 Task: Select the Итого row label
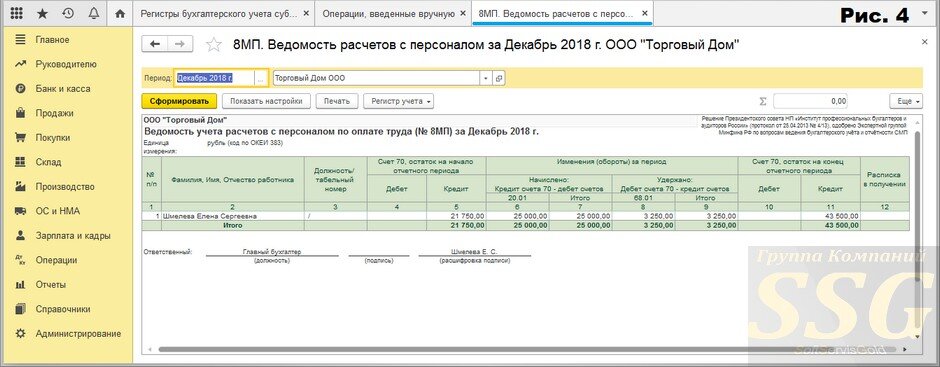[x=233, y=225]
